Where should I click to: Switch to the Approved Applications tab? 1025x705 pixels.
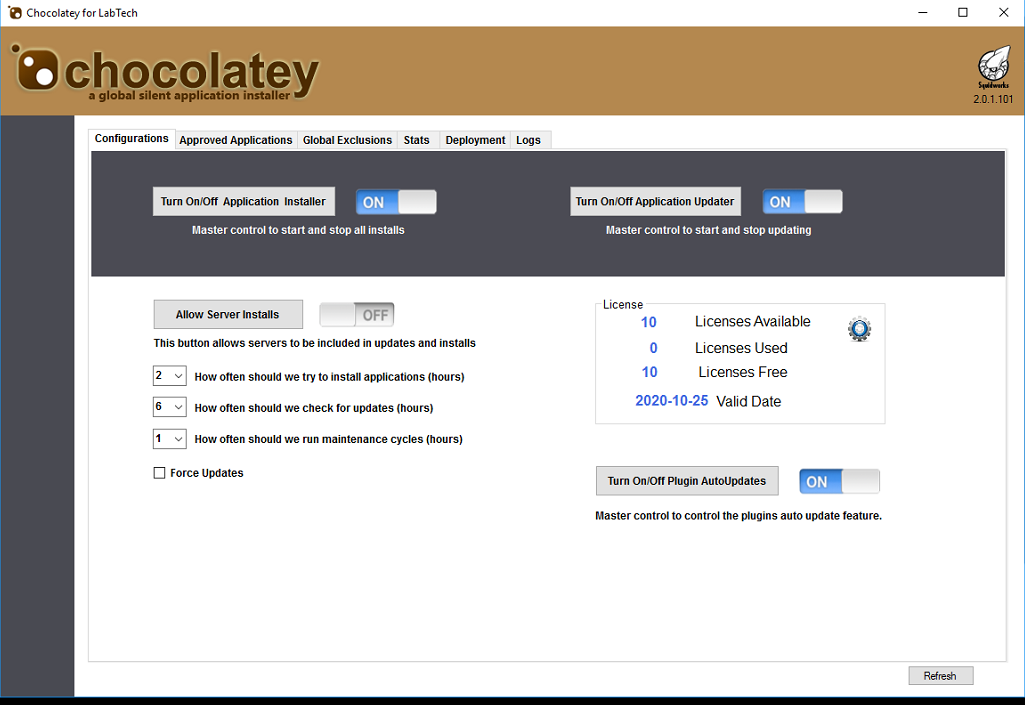click(x=236, y=140)
